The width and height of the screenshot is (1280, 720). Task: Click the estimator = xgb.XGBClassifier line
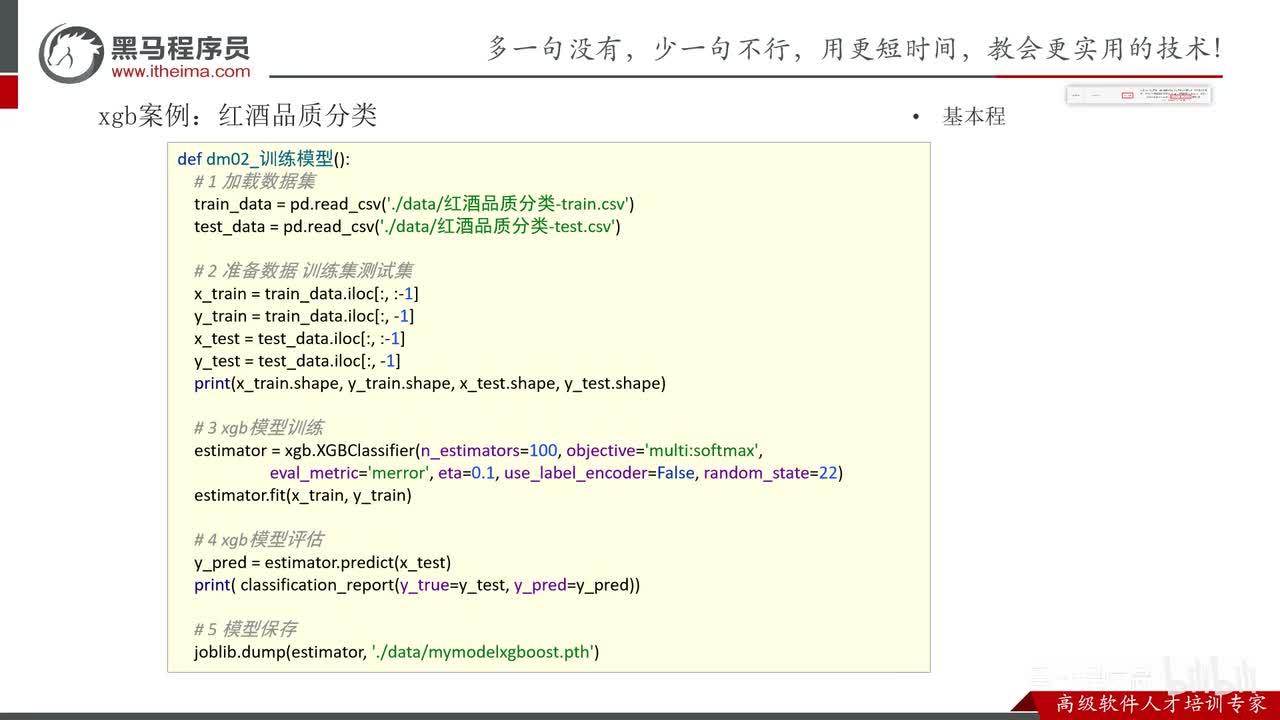(479, 450)
